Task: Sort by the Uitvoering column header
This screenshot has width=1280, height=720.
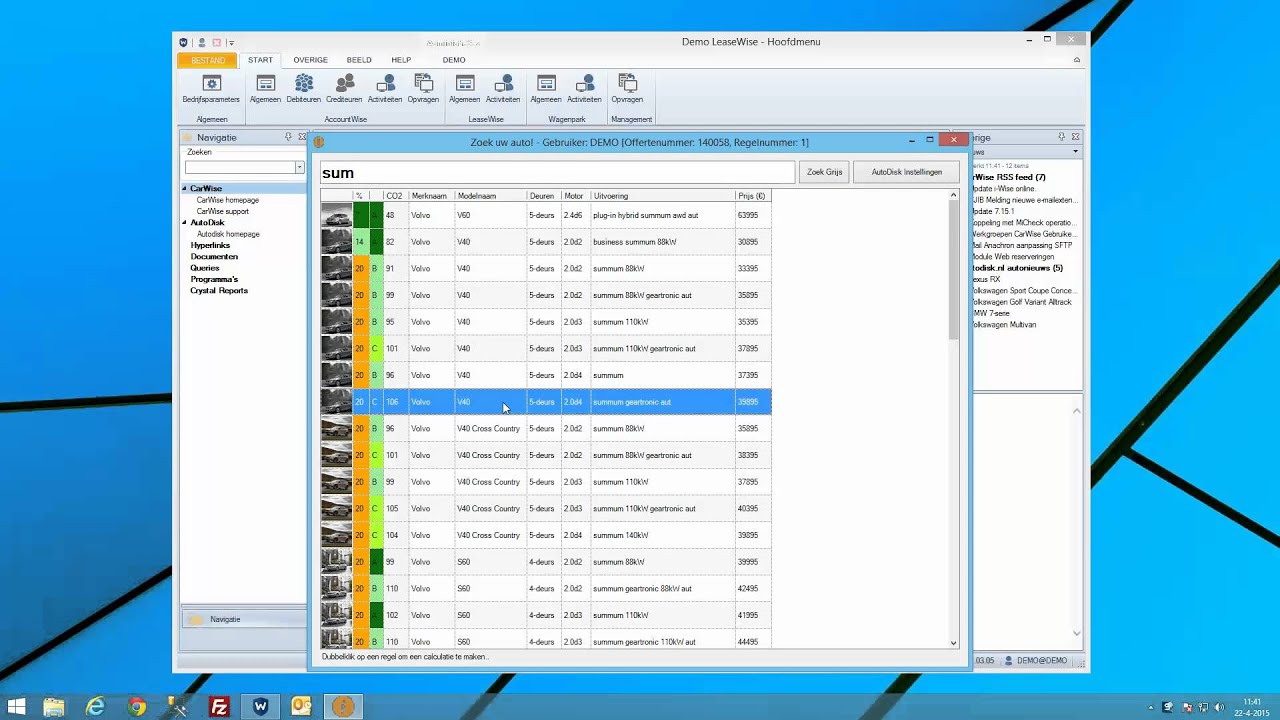Action: tap(662, 196)
